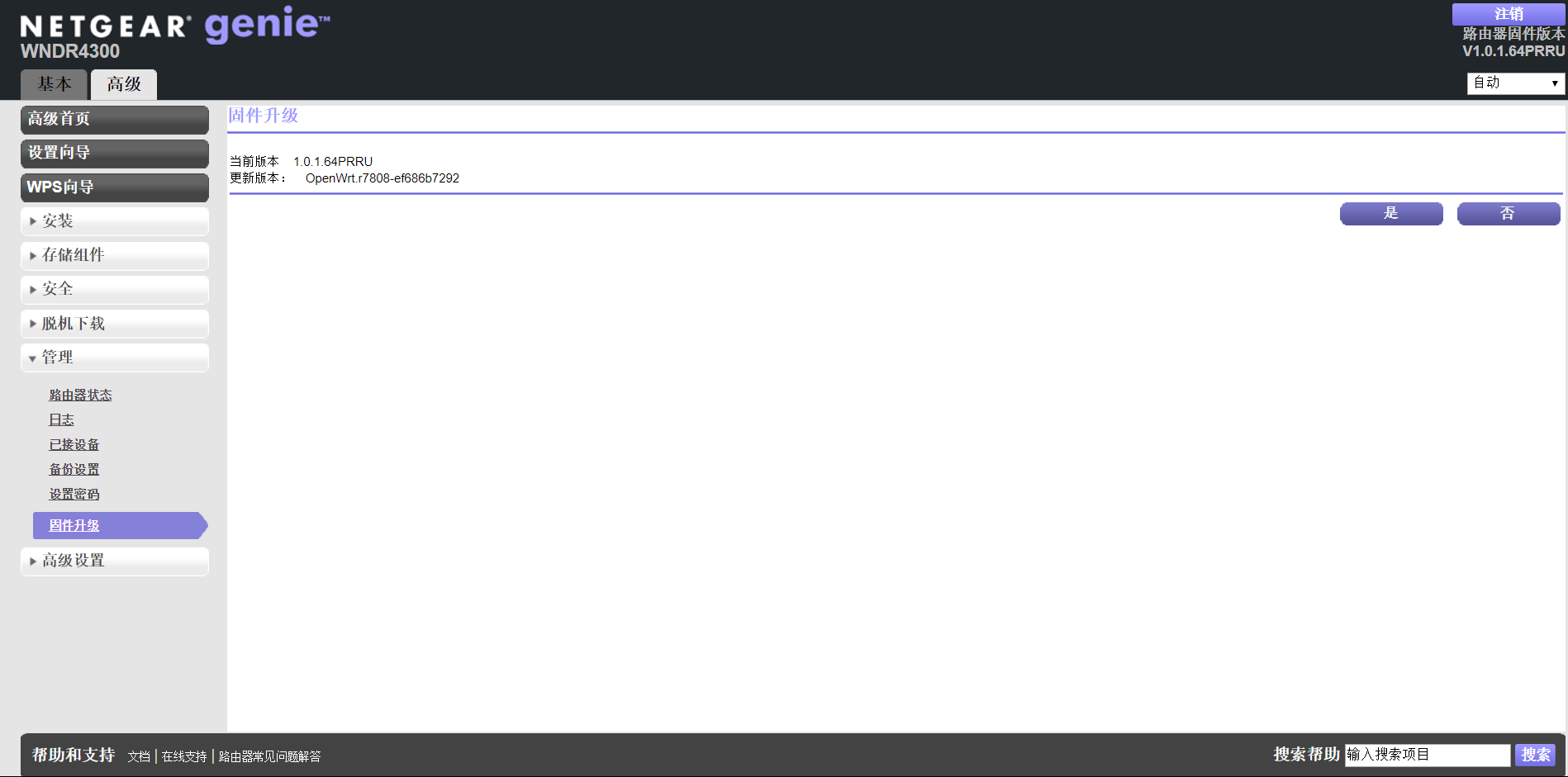Open the 文档 help link
This screenshot has height=777, width=1568.
point(139,756)
